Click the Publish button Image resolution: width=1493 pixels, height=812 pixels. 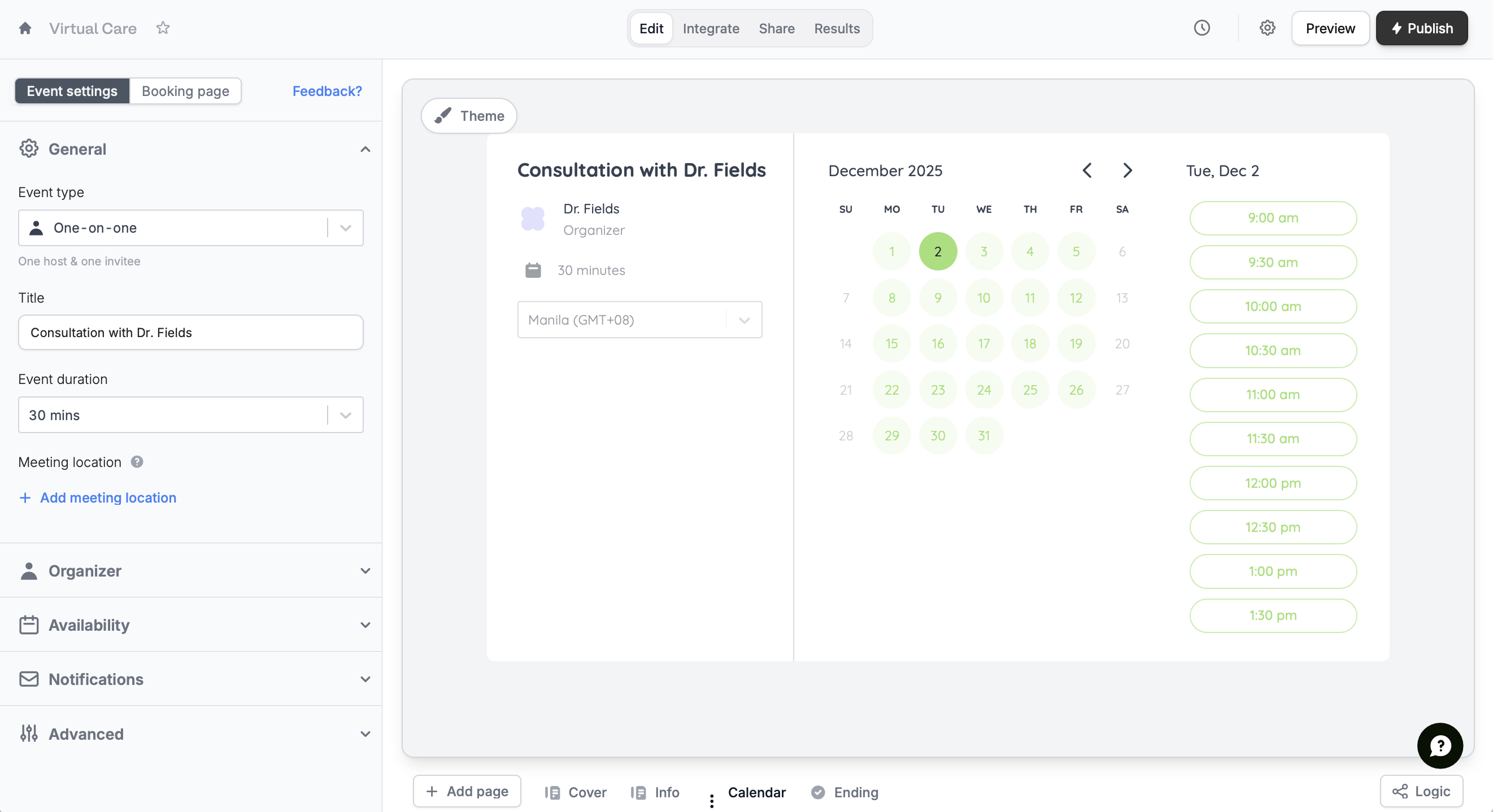[1421, 28]
